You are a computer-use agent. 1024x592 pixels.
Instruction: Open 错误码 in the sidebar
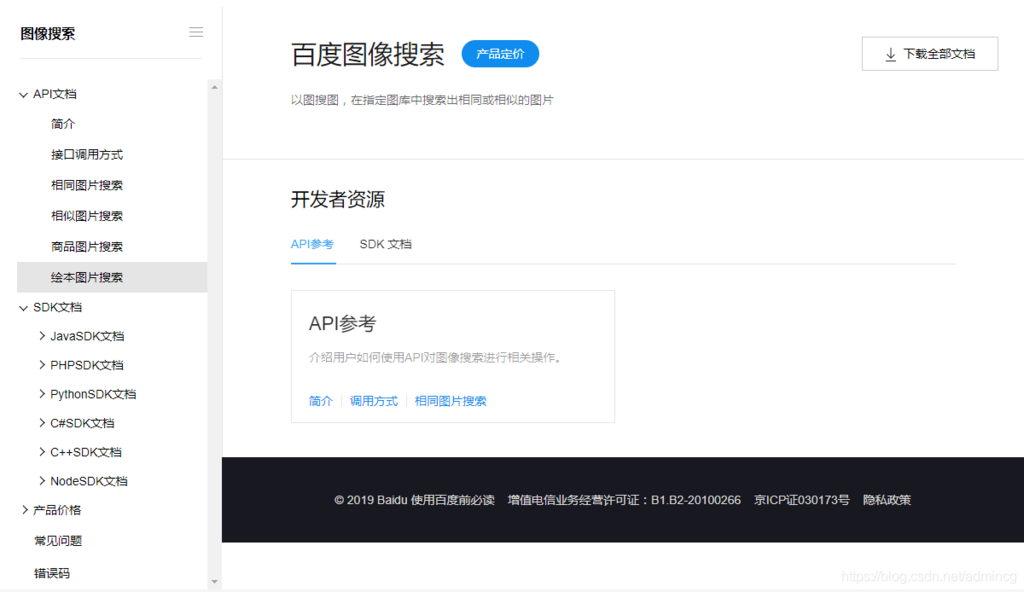52,573
